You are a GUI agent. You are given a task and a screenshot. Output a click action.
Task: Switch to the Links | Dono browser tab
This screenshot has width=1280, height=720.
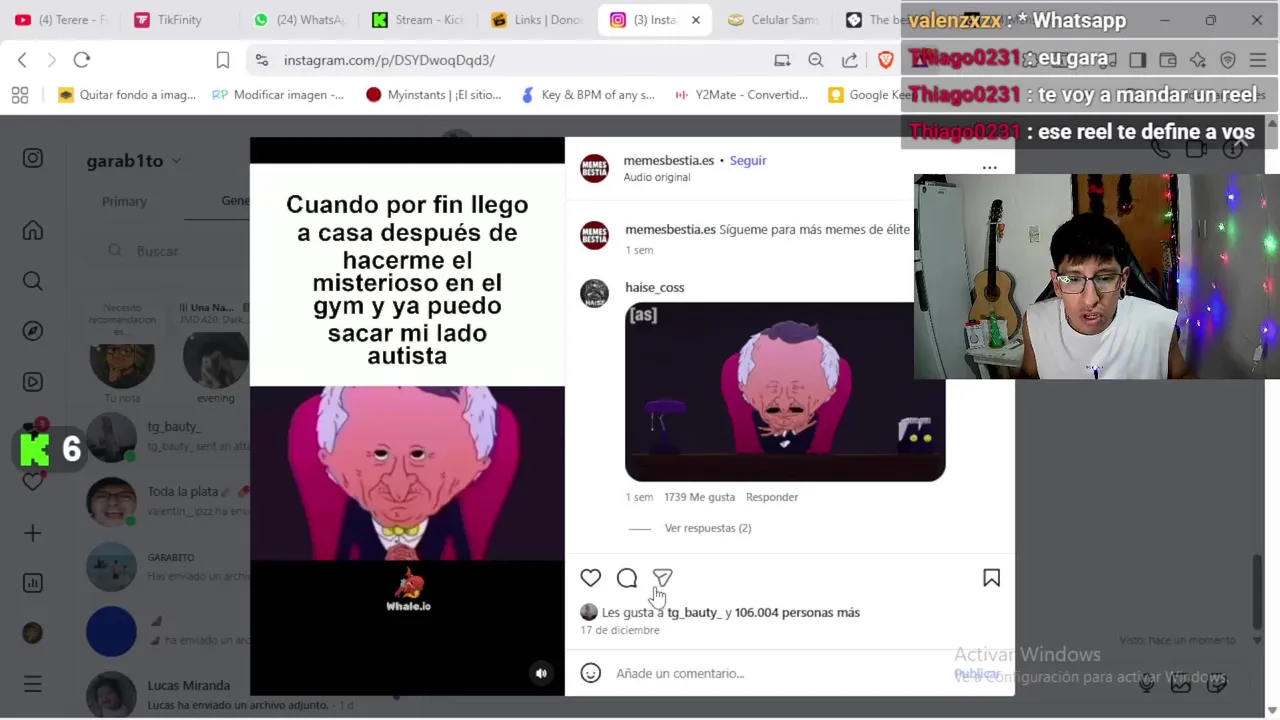[x=537, y=20]
